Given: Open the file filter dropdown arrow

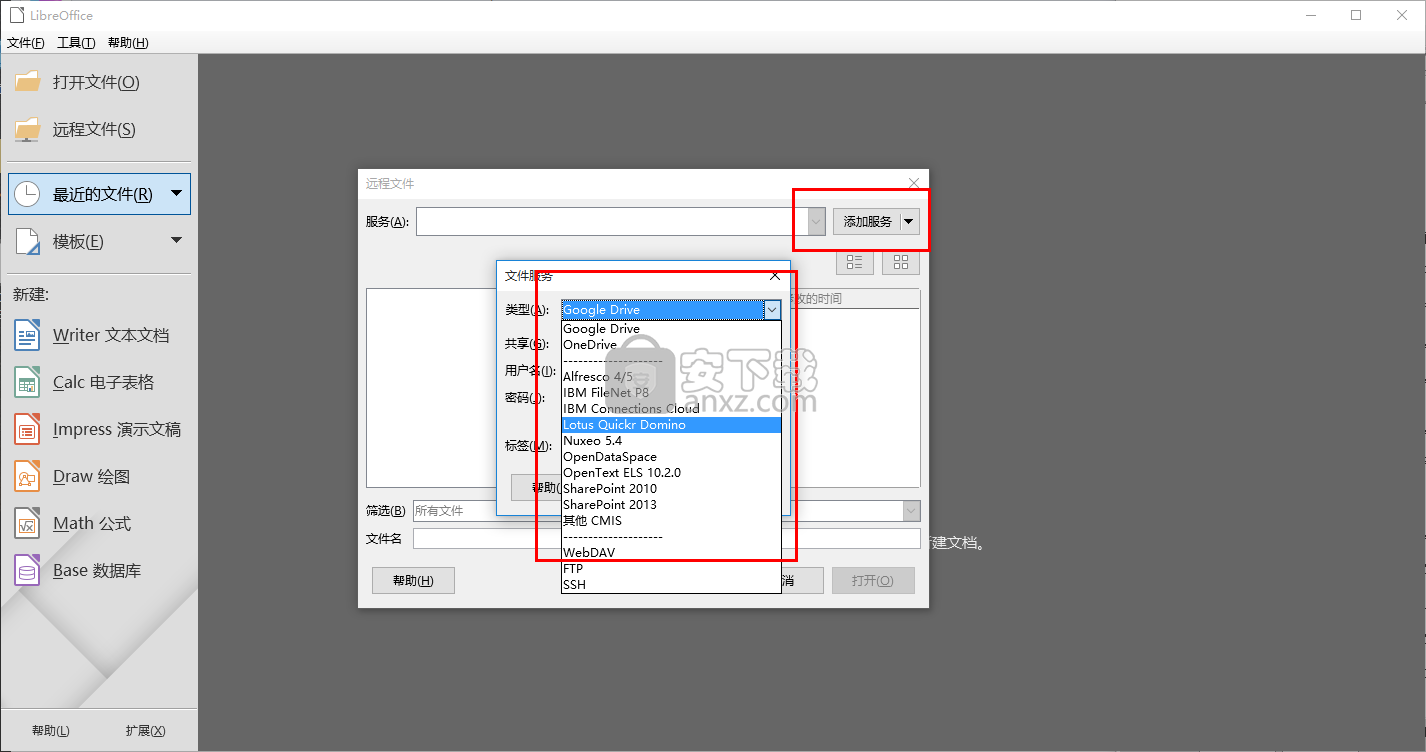Looking at the screenshot, I should 911,510.
